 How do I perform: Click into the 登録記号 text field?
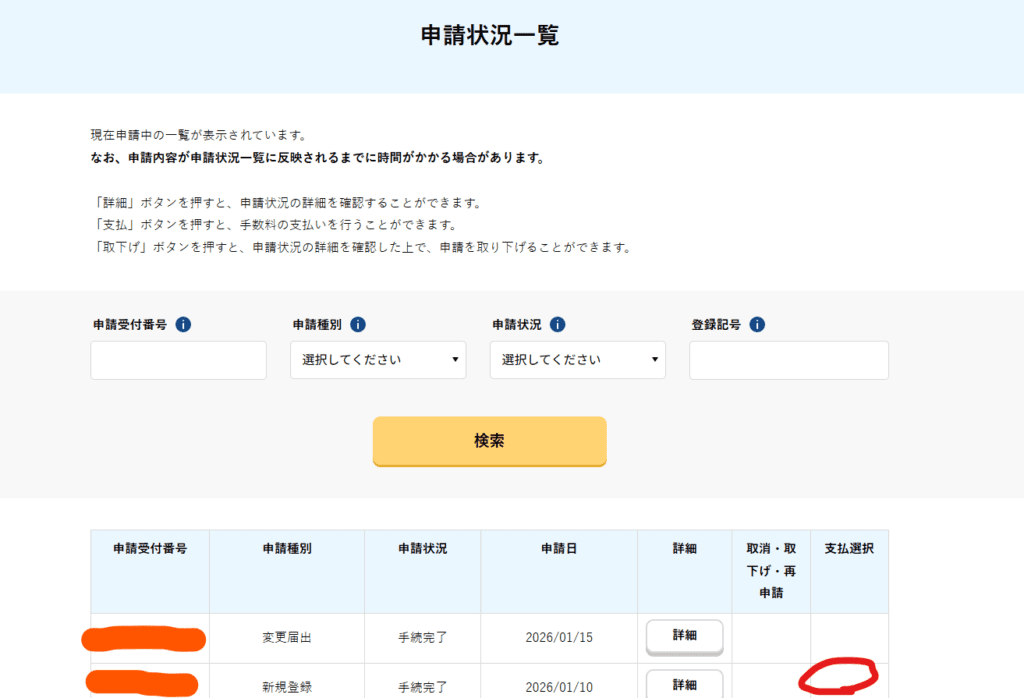788,360
